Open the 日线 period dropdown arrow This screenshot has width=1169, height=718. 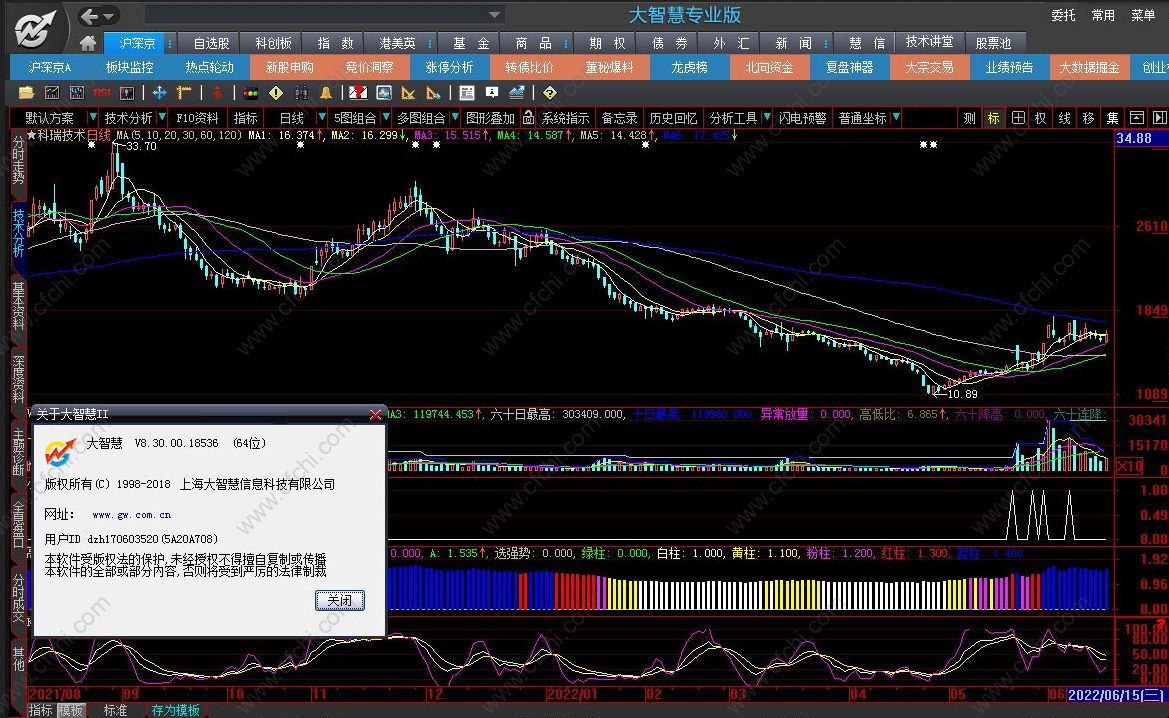pos(322,117)
